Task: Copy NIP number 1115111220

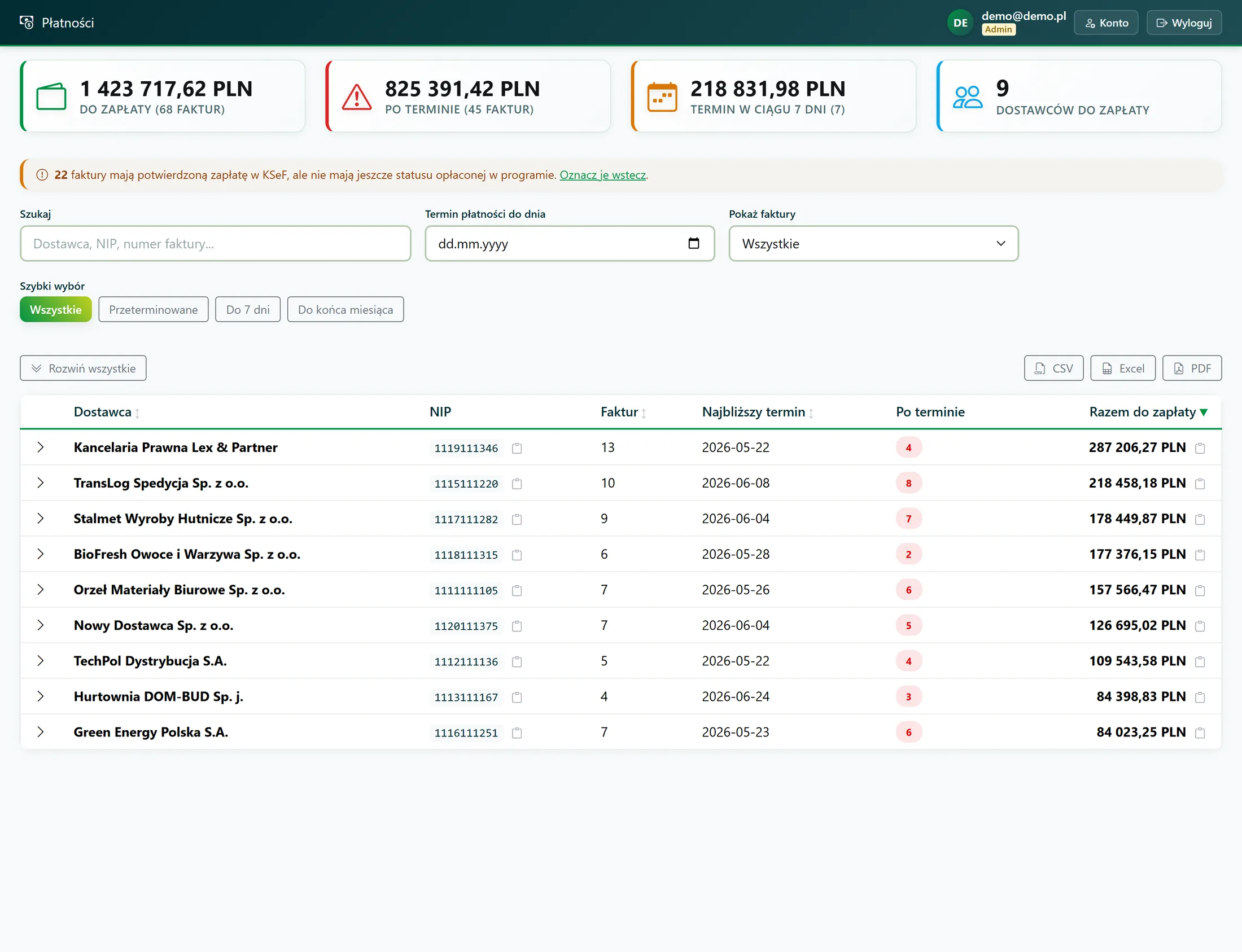Action: coord(517,484)
